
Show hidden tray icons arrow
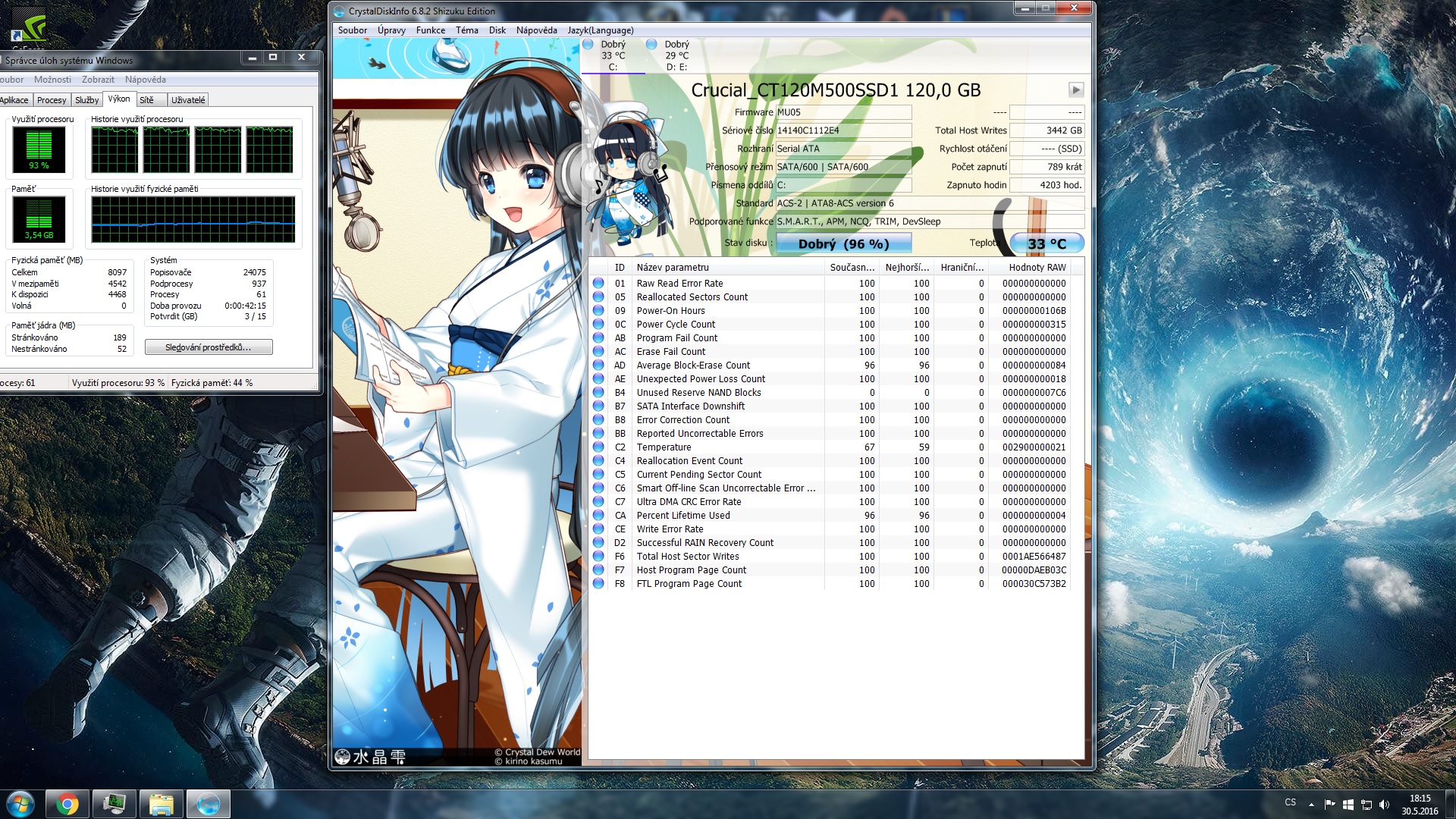[1311, 805]
